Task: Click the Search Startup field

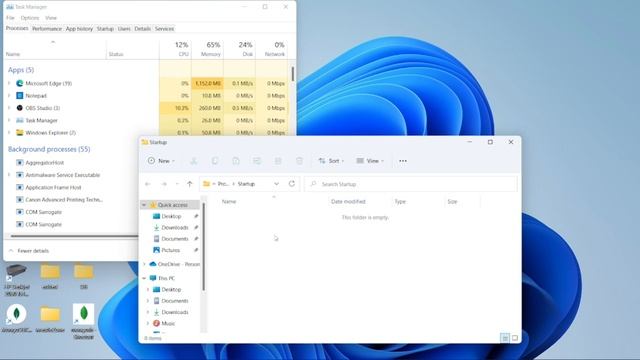Action: click(x=411, y=184)
